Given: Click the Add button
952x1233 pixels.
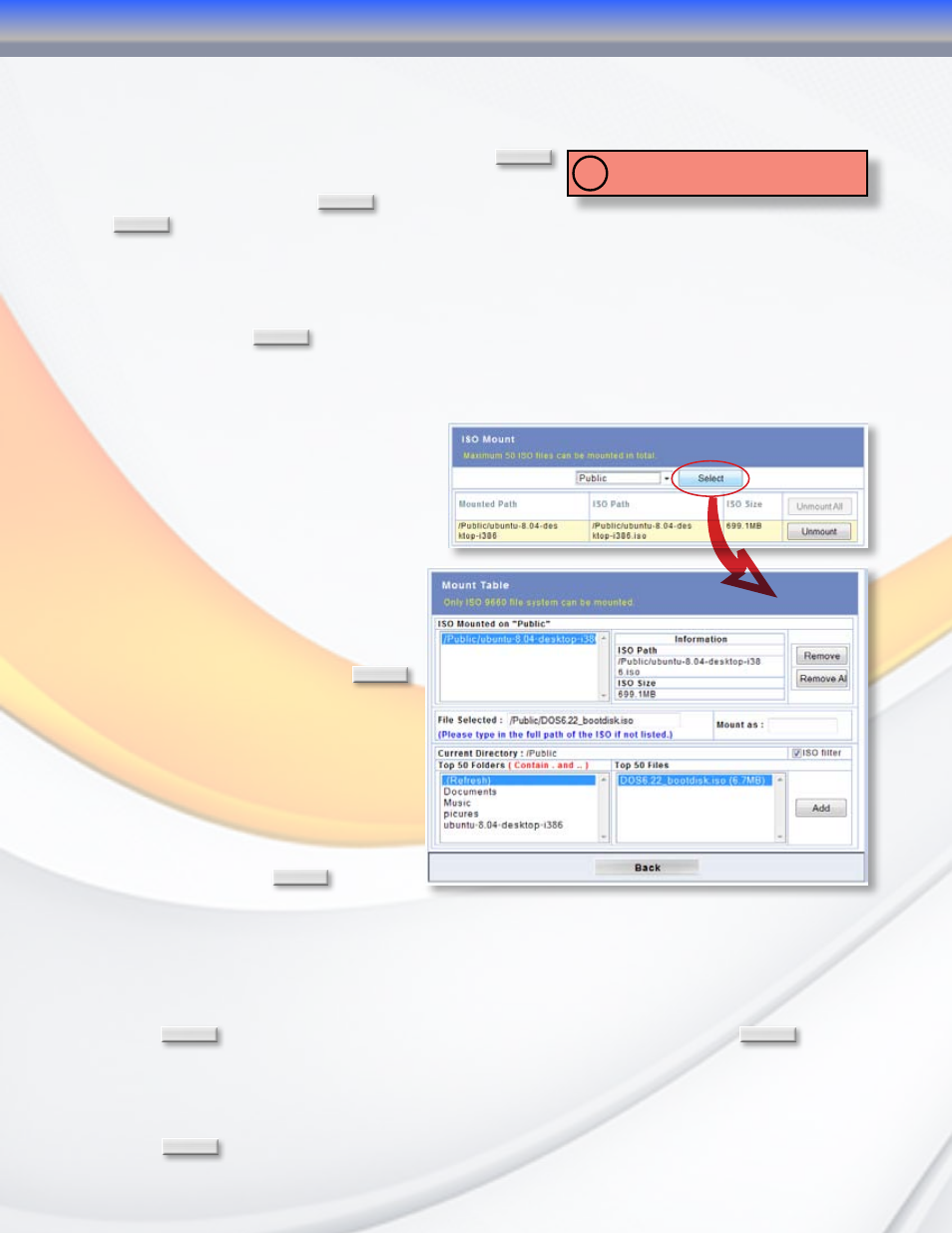Looking at the screenshot, I should point(821,808).
